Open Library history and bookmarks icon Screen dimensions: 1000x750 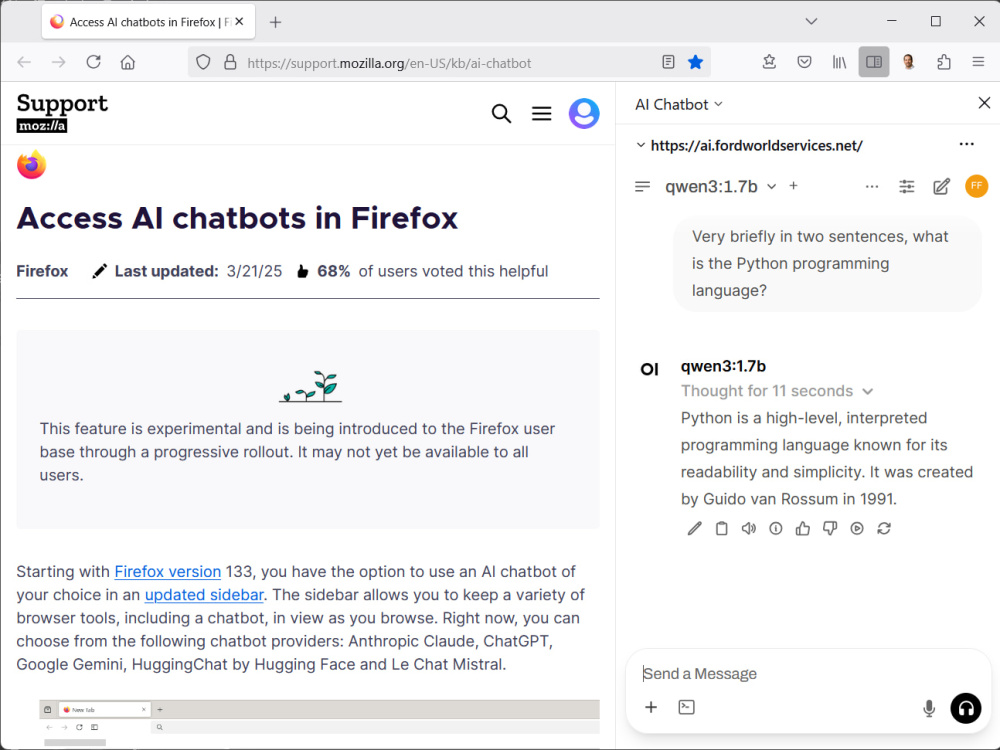point(839,62)
